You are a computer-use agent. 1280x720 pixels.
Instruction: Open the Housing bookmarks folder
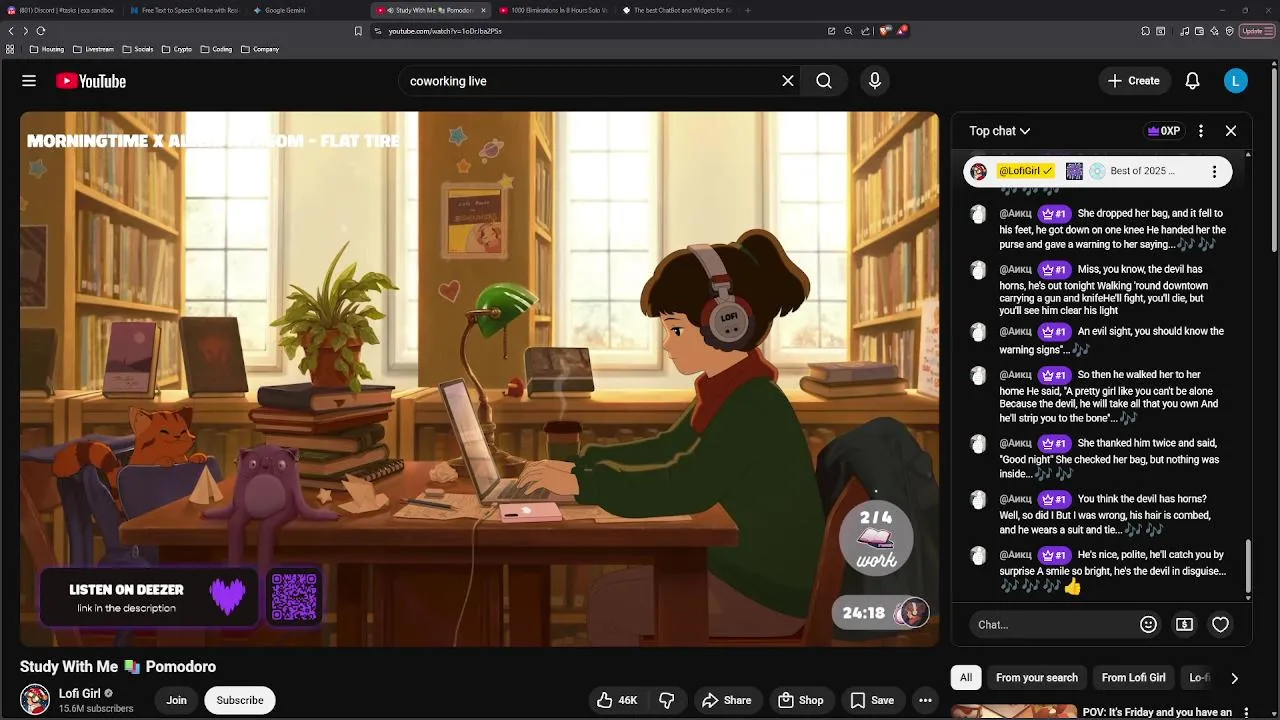[x=47, y=49]
